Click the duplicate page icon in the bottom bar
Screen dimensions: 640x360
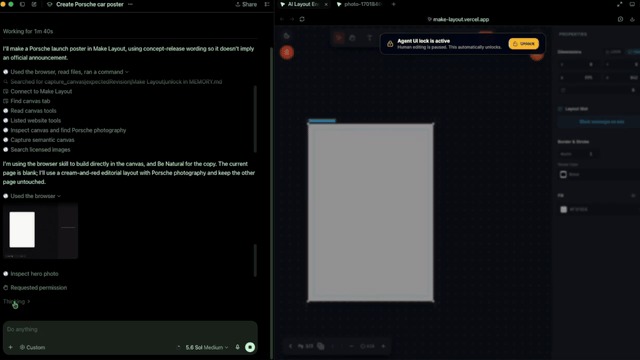[321, 346]
